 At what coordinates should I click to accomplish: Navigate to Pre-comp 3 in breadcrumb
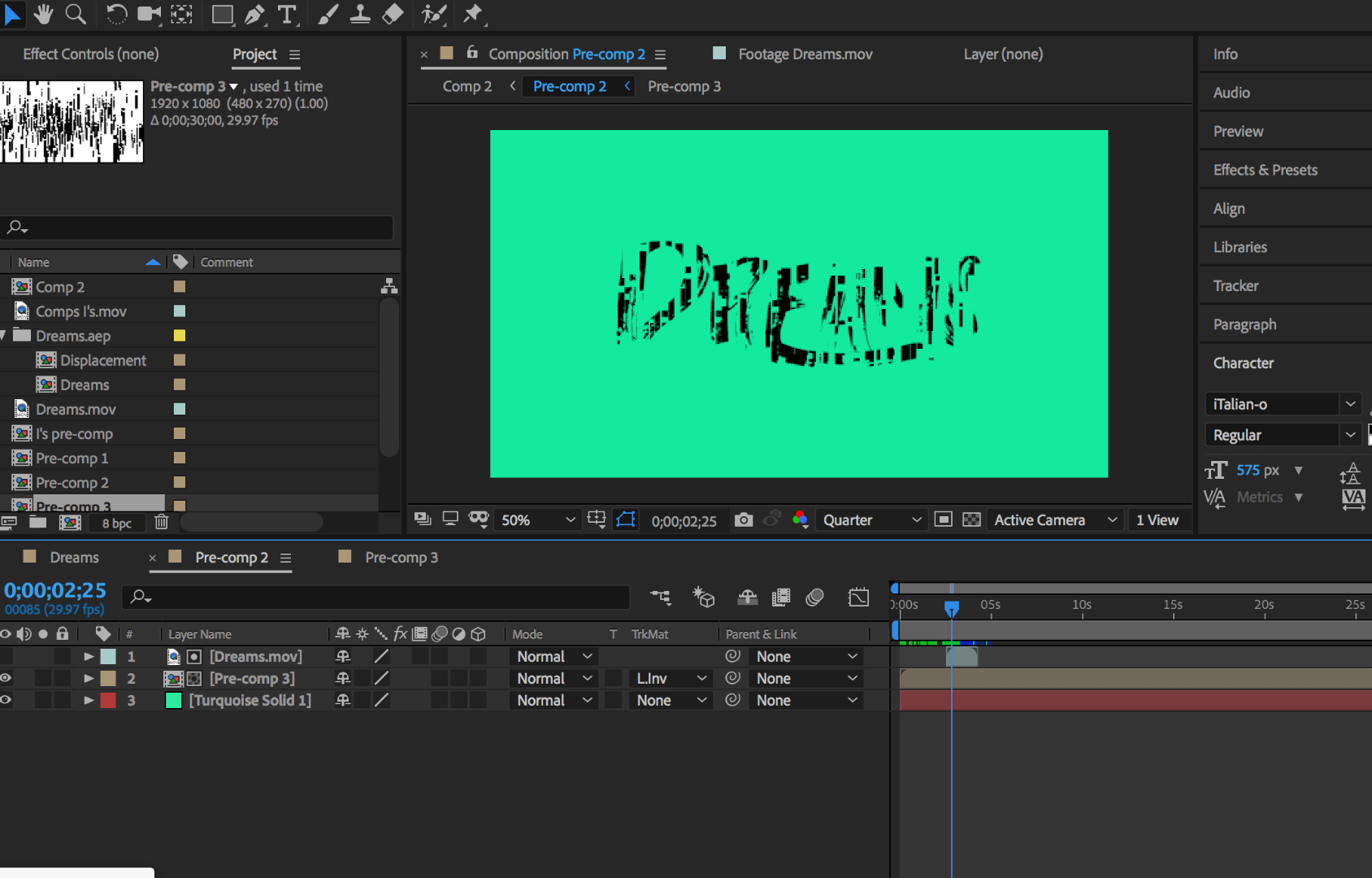(x=684, y=86)
